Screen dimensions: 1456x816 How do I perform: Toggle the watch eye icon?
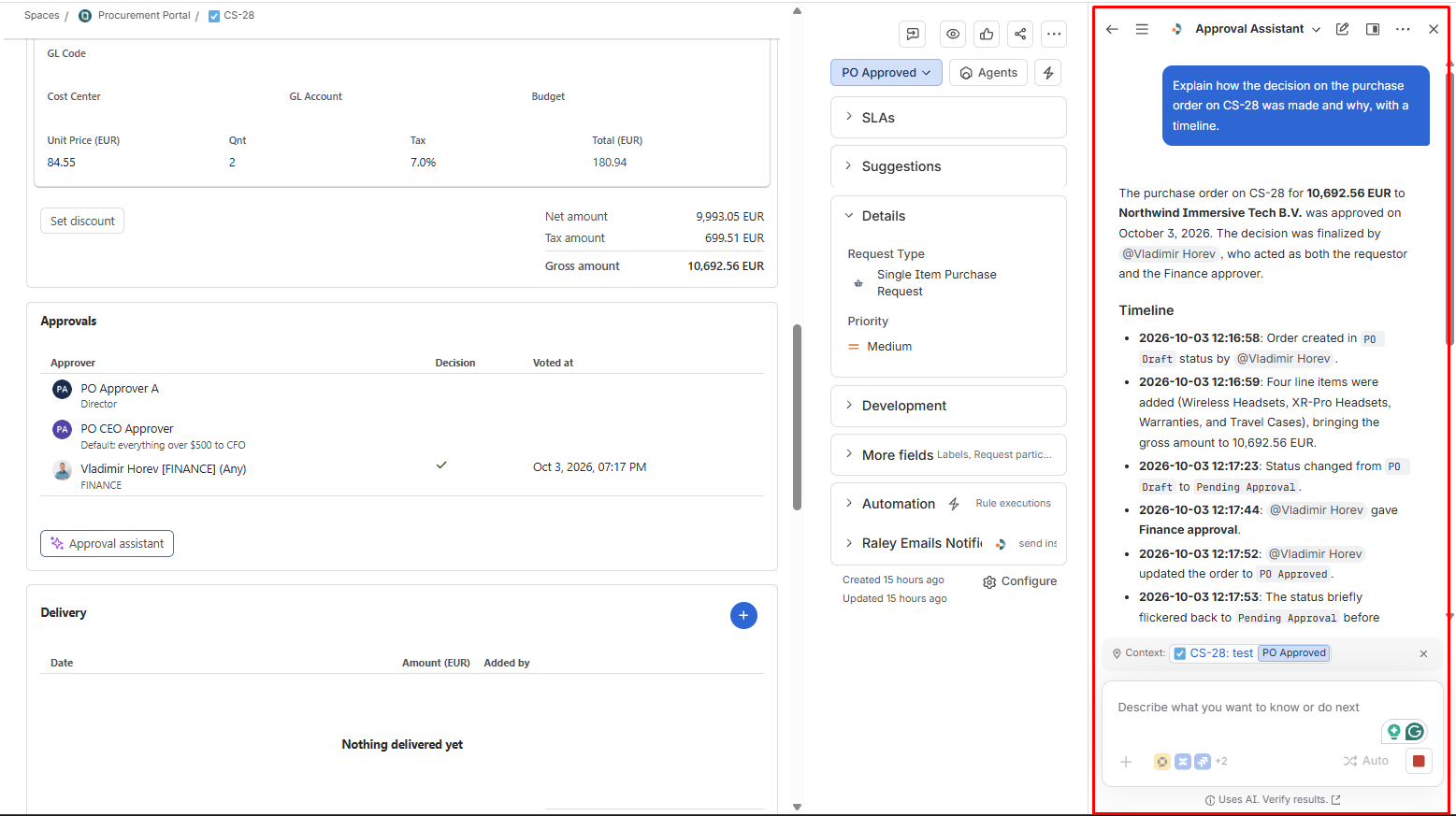click(x=953, y=34)
